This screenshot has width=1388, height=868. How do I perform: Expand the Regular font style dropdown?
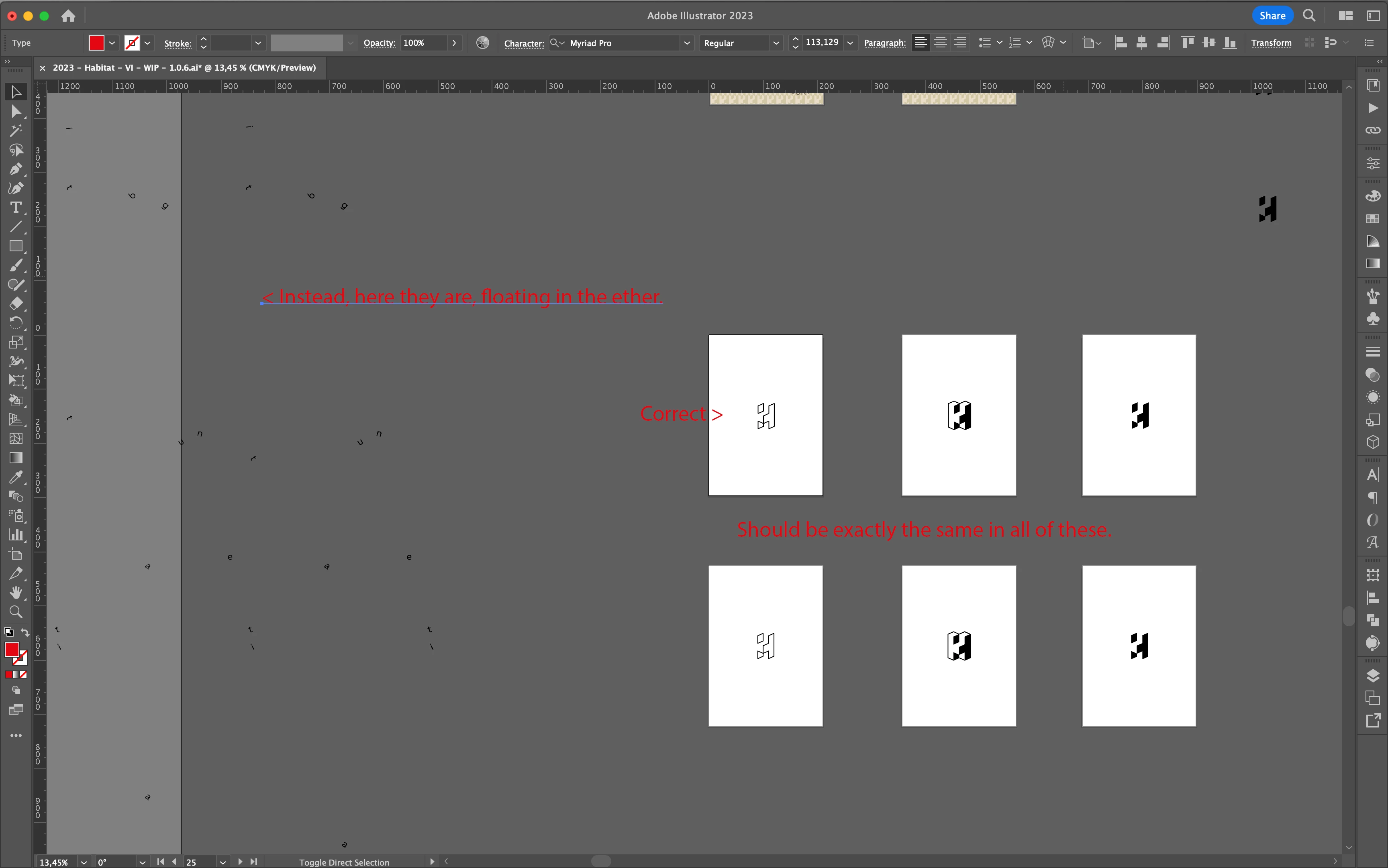(x=776, y=43)
